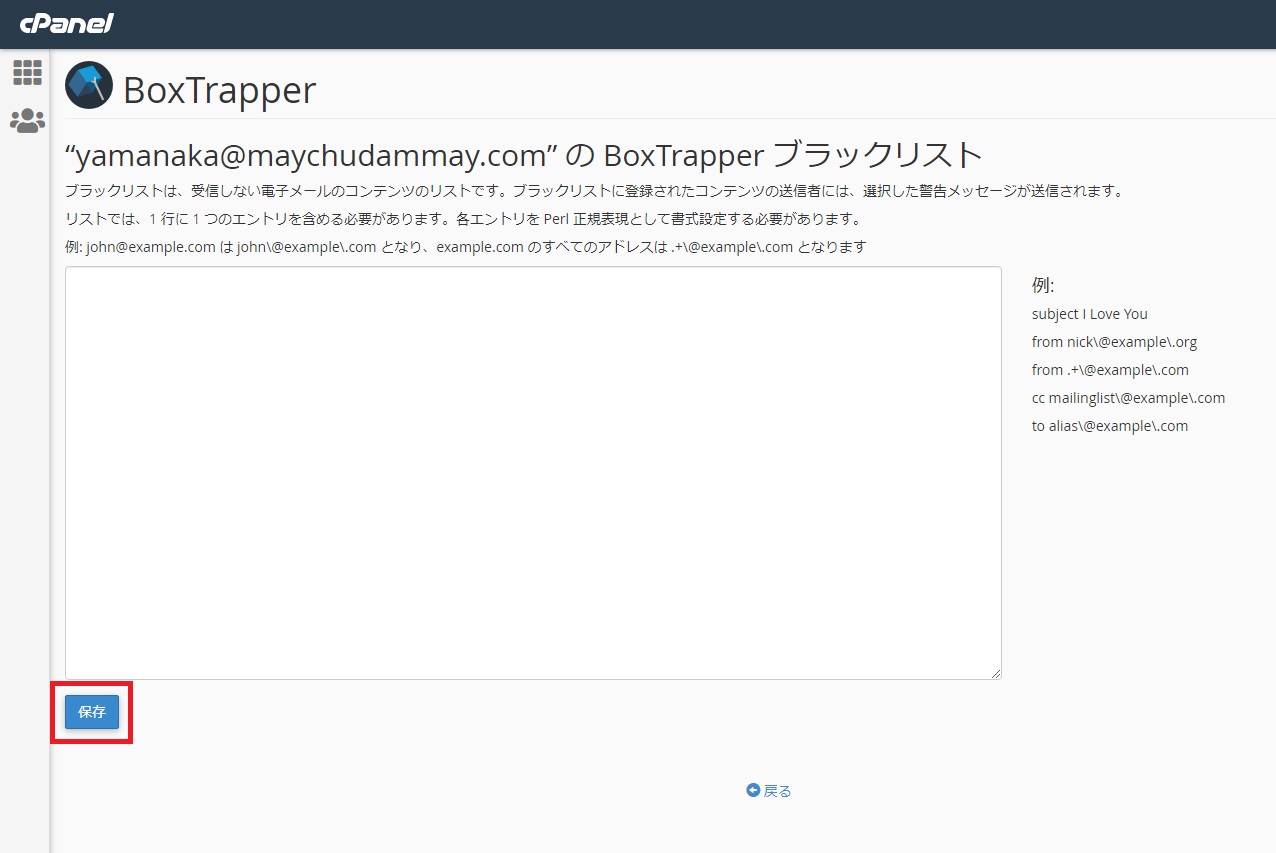Screen dimensions: 1276x853
Task: Click the '例:' heading above the examples
Action: pyautogui.click(x=1043, y=286)
